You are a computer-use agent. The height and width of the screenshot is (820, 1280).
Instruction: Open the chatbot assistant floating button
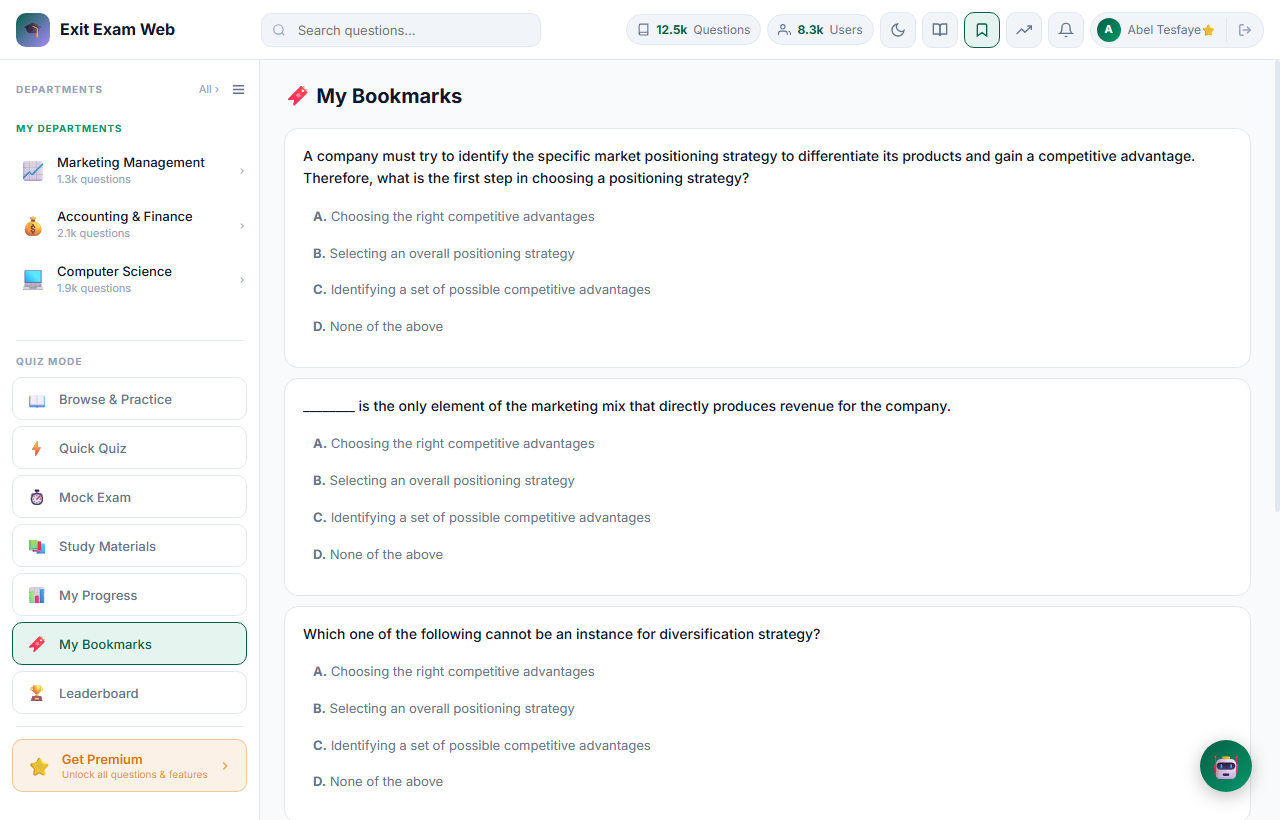pyautogui.click(x=1226, y=766)
